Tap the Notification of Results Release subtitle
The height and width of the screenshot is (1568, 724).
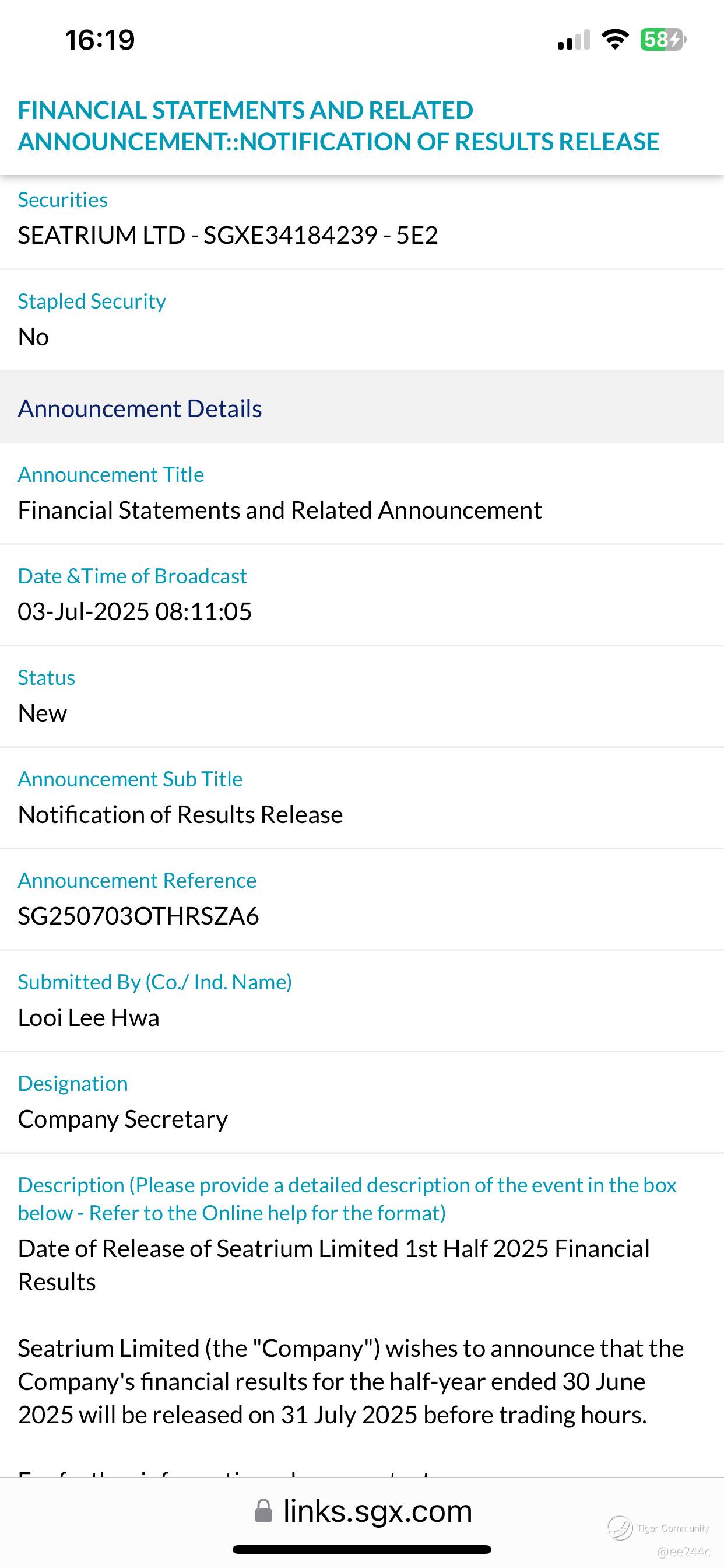pos(180,815)
